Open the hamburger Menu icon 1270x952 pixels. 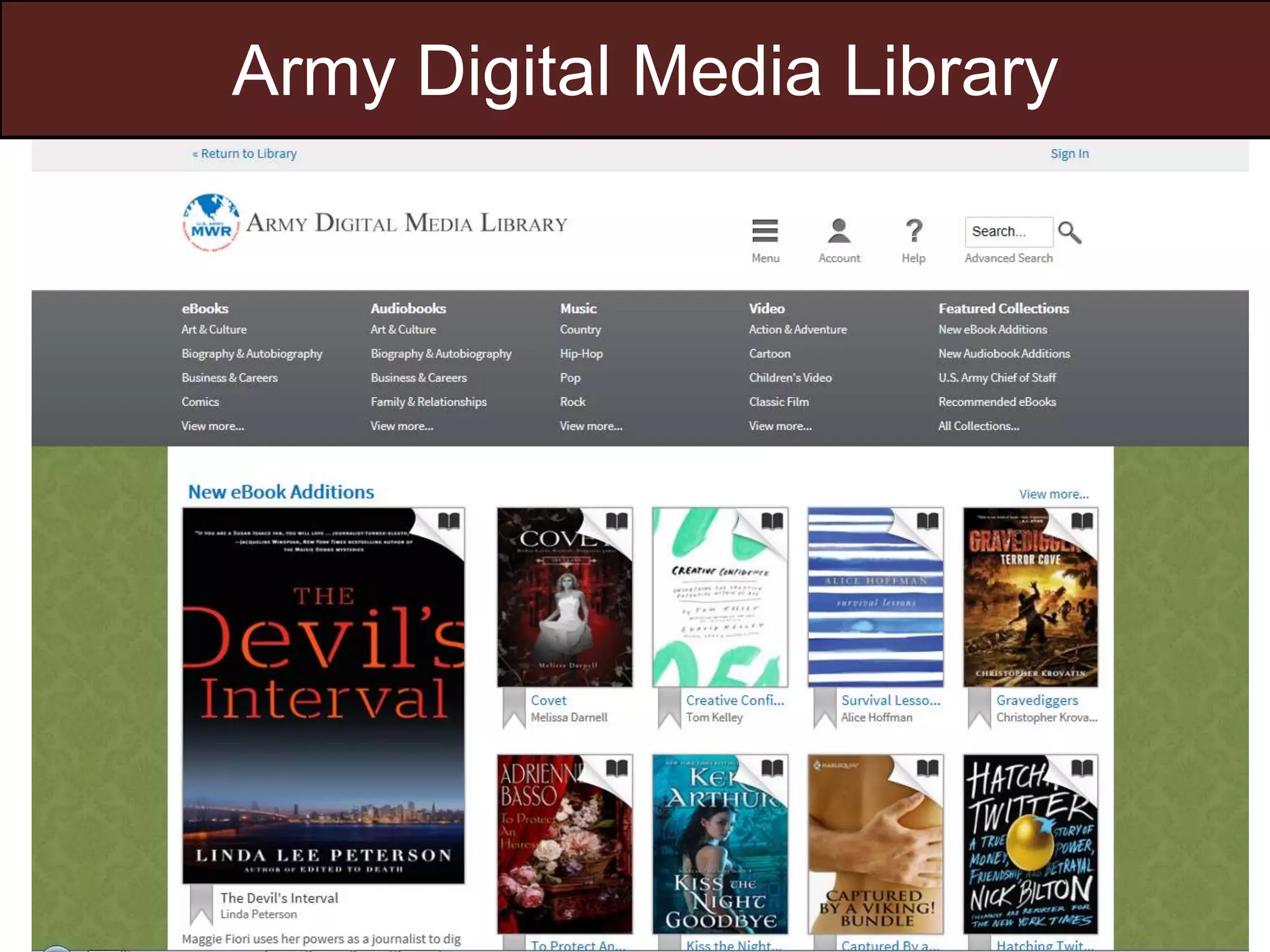tap(765, 231)
